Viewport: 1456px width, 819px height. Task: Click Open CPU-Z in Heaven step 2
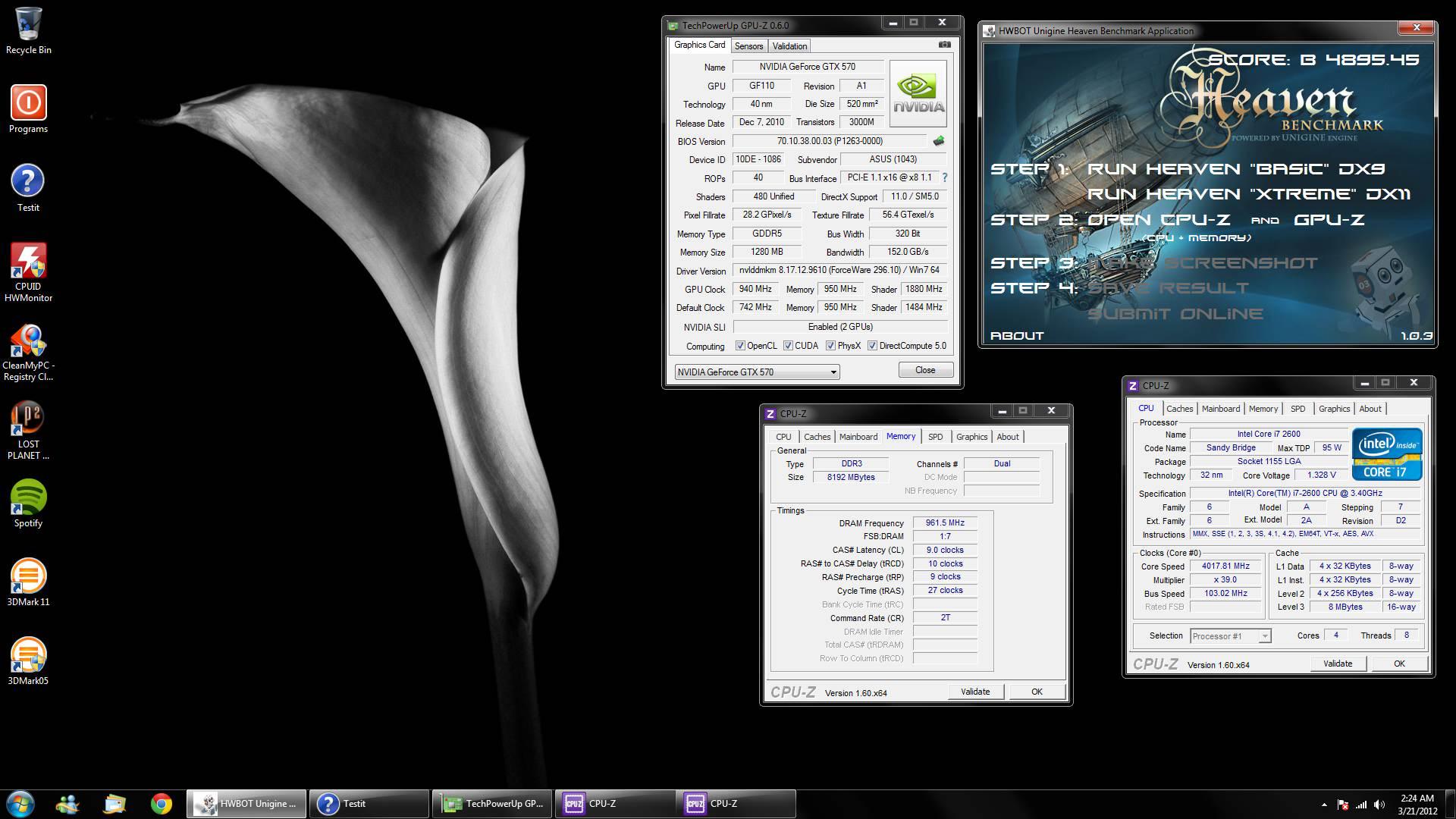(x=1159, y=220)
